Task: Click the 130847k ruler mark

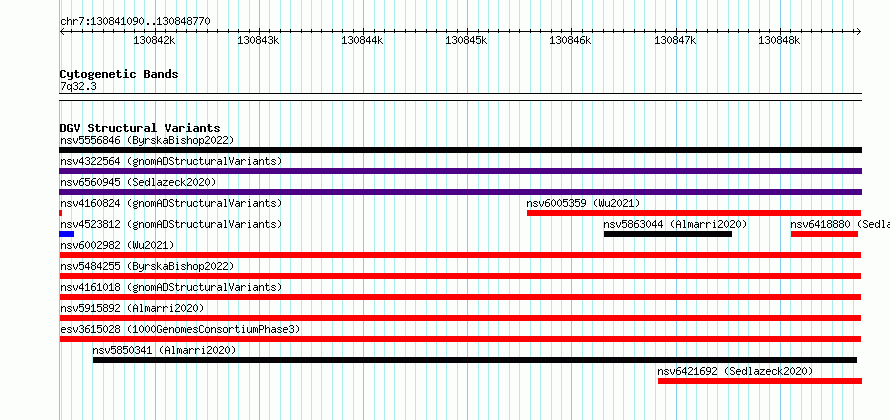Action: (x=675, y=41)
